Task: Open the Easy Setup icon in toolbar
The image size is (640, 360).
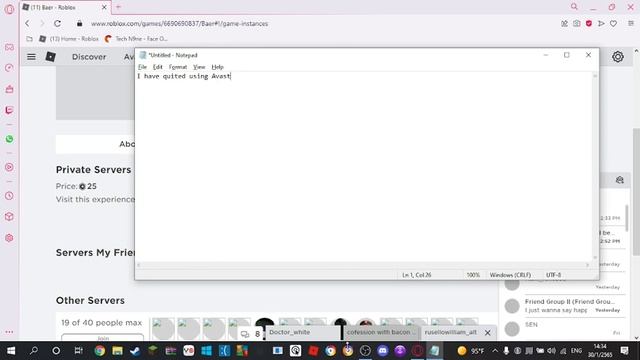Action: 631,24
